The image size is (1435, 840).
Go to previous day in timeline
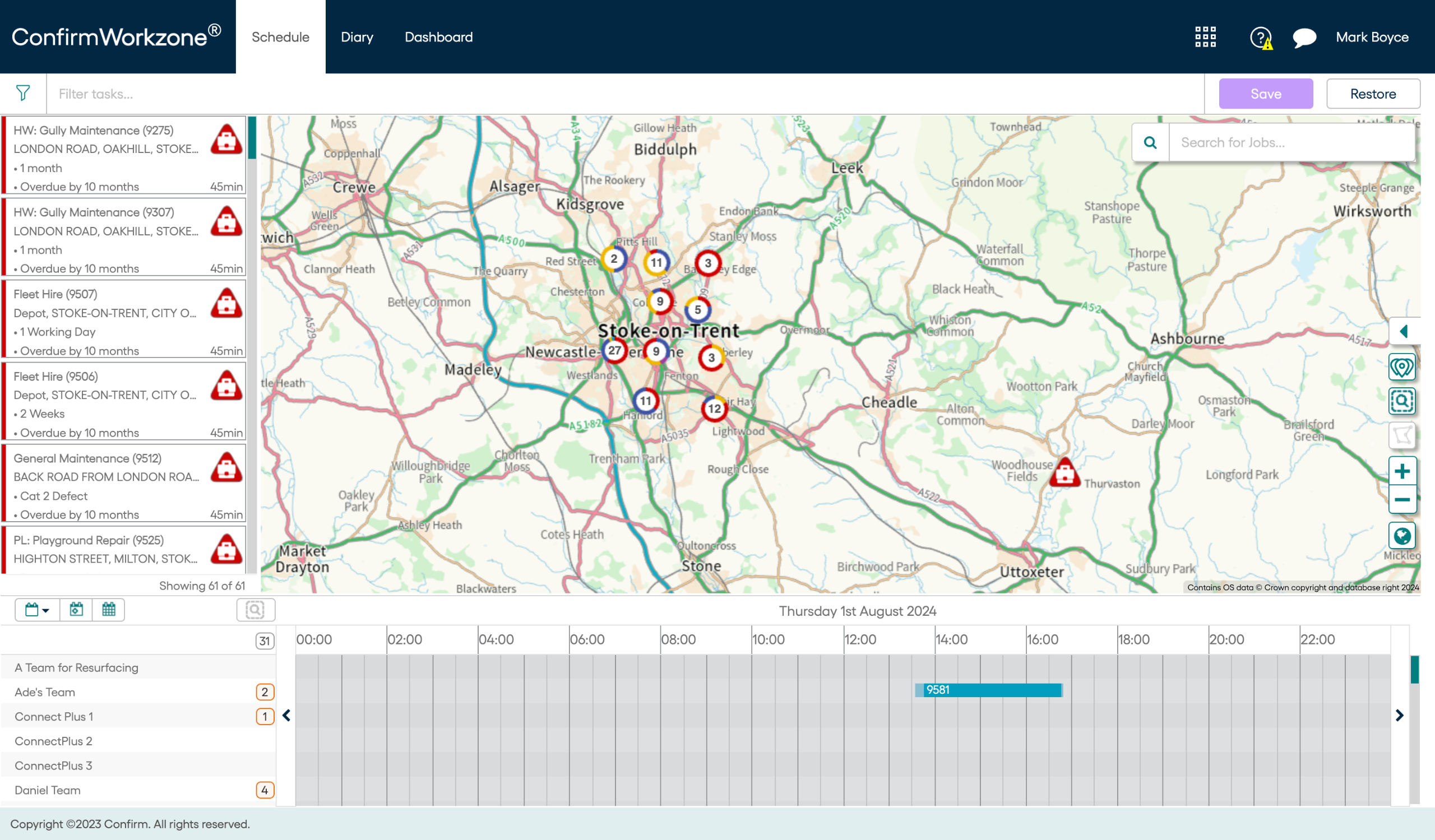pos(286,716)
